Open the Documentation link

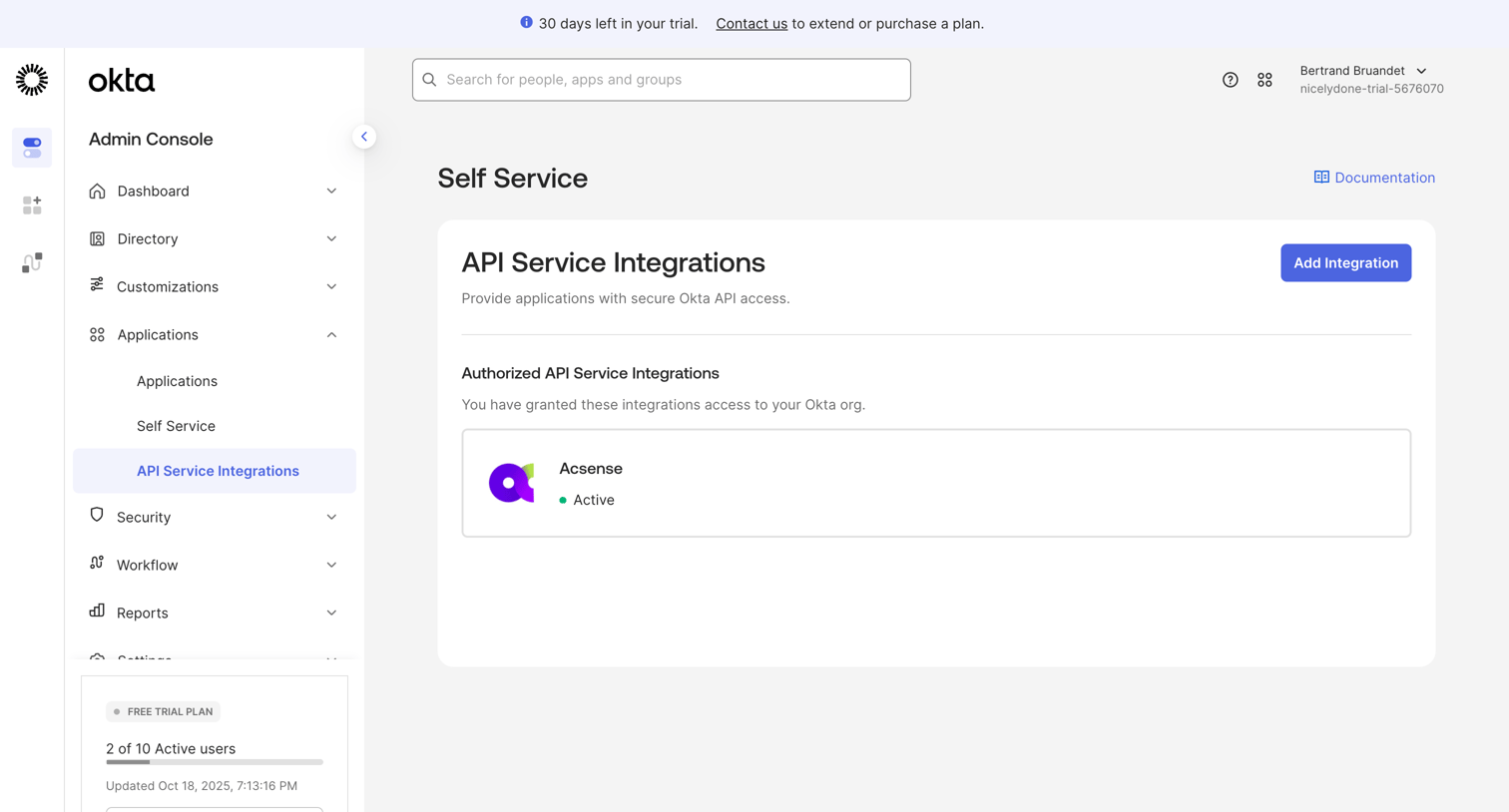1384,178
